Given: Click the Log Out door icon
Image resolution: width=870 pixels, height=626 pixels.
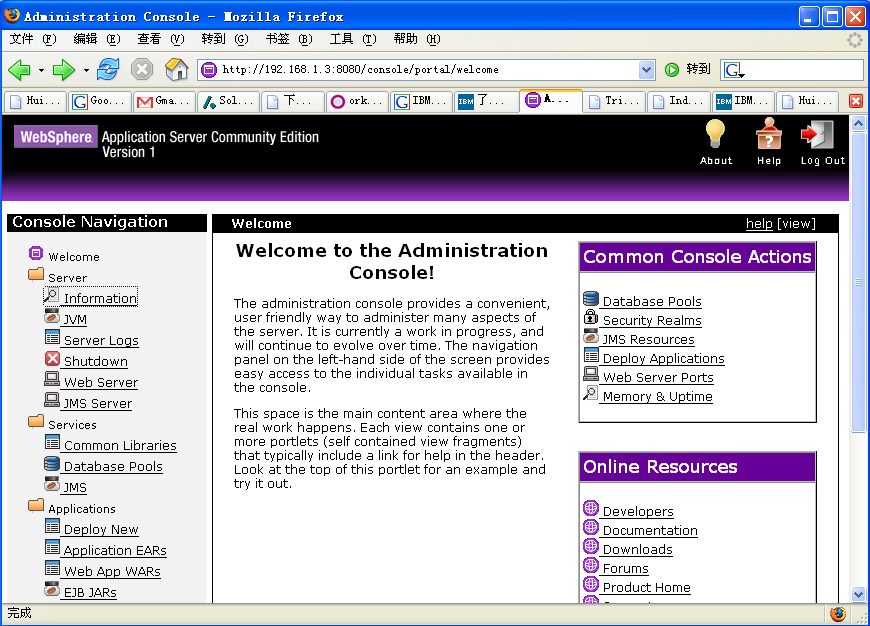Looking at the screenshot, I should [x=817, y=134].
